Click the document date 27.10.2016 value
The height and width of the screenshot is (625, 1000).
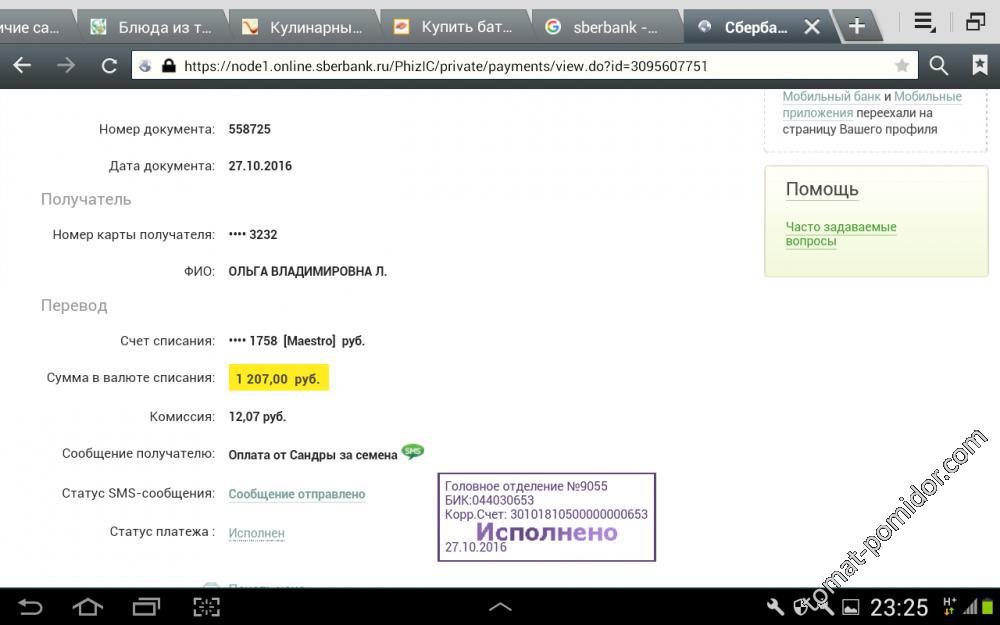[260, 166]
